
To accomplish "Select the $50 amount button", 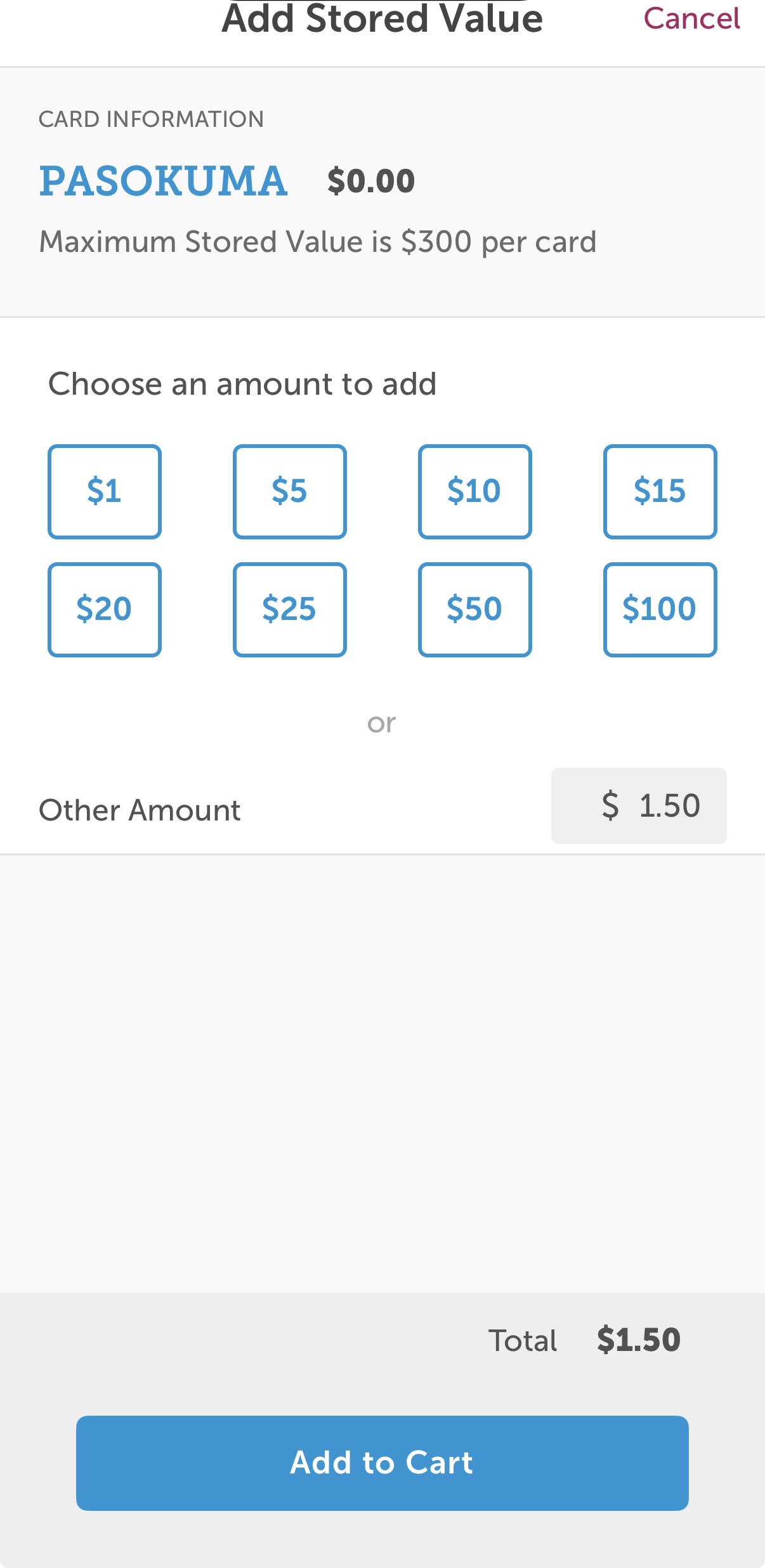I will [x=474, y=609].
